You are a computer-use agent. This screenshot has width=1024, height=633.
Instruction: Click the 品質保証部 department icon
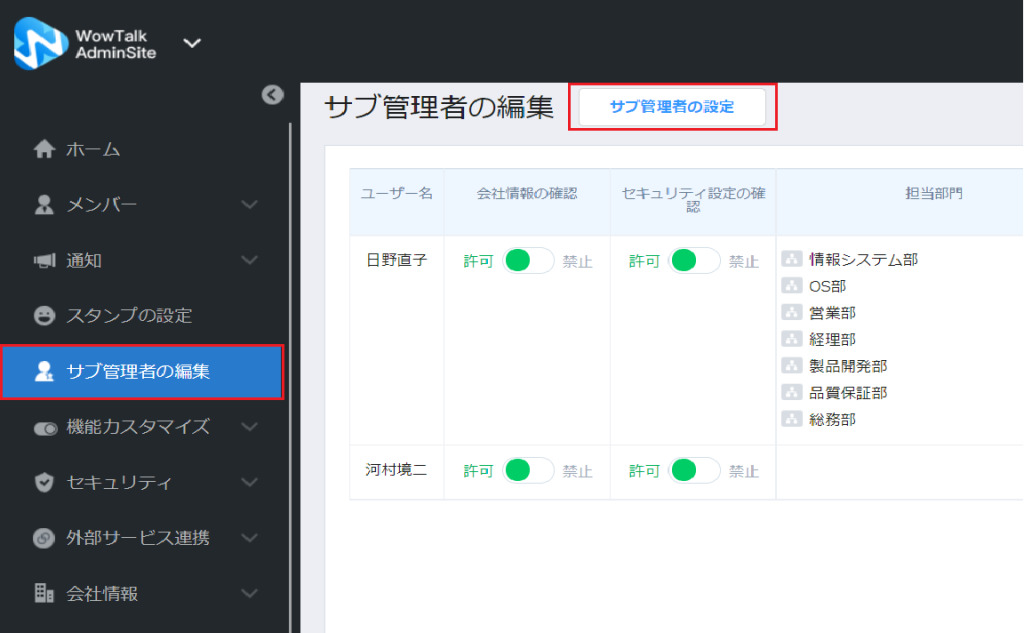coord(792,393)
